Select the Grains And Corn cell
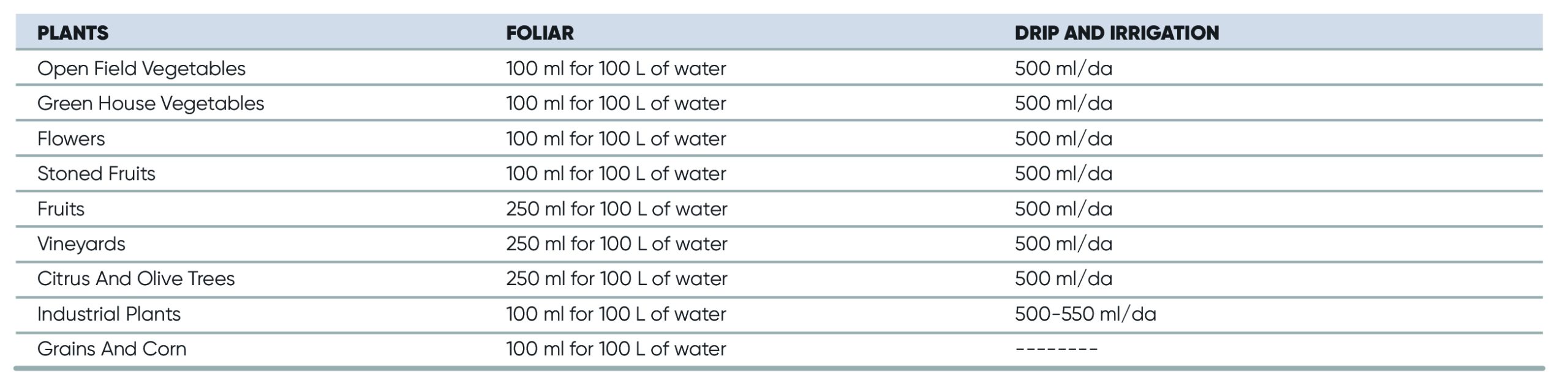1568x383 pixels. pos(111,349)
